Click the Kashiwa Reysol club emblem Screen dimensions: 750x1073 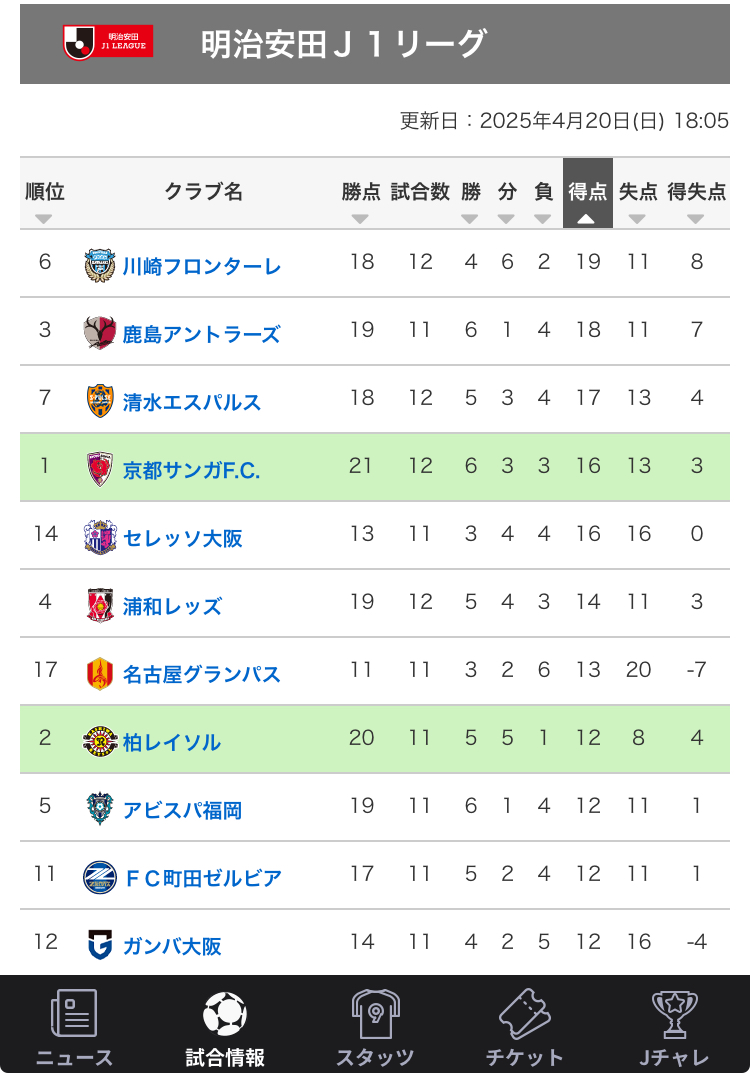pyautogui.click(x=100, y=741)
